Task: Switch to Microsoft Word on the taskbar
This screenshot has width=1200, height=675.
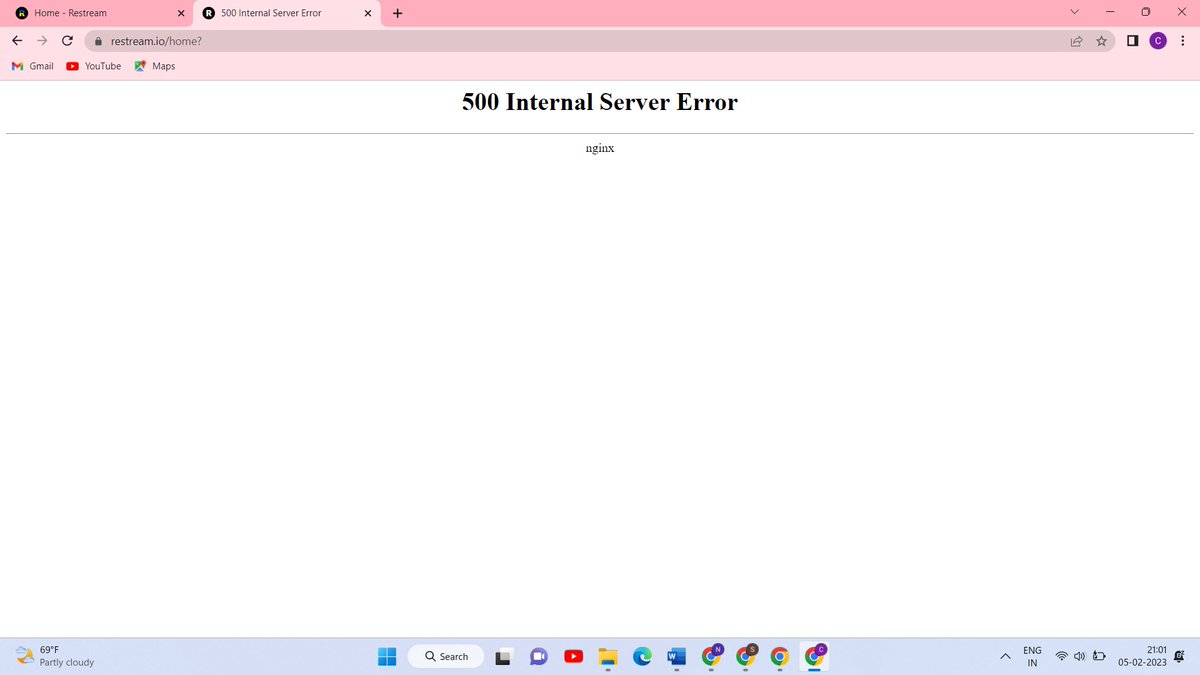Action: [676, 656]
